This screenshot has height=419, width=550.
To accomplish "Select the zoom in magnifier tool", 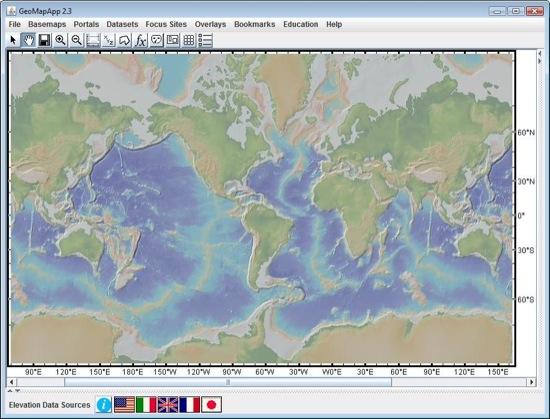I will [x=60, y=40].
